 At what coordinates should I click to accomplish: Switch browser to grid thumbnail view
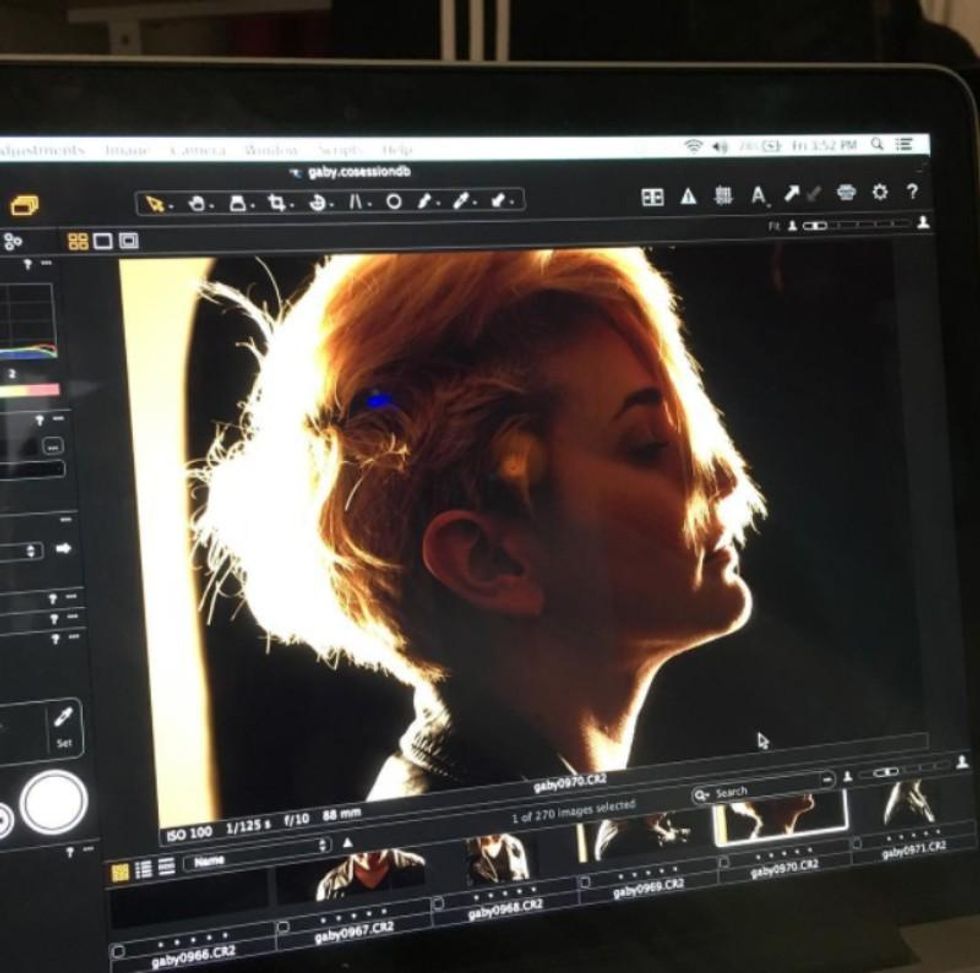click(120, 871)
